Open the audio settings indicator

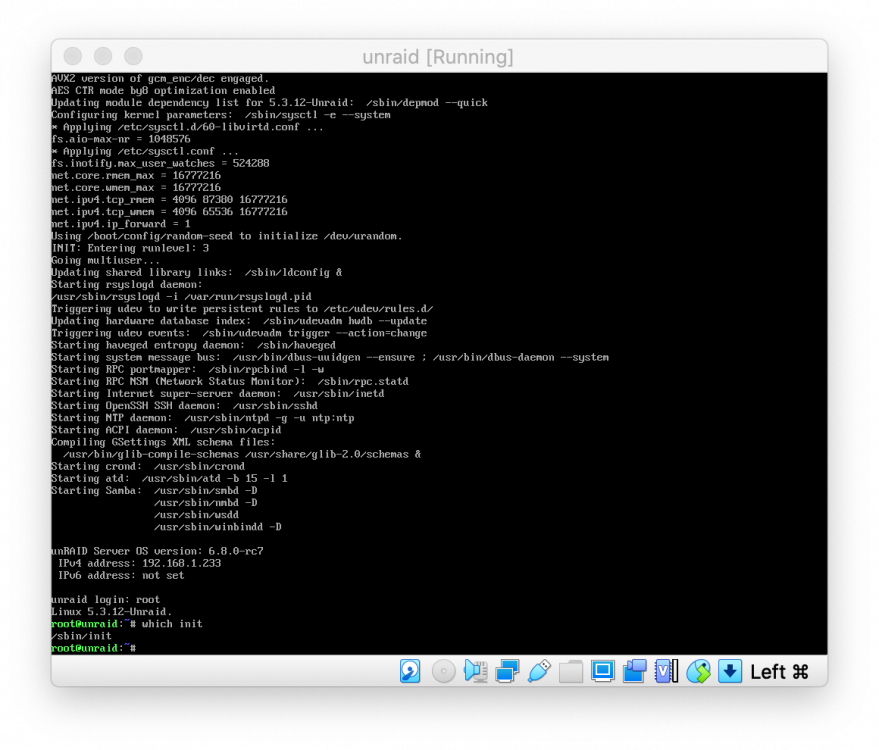coord(475,671)
